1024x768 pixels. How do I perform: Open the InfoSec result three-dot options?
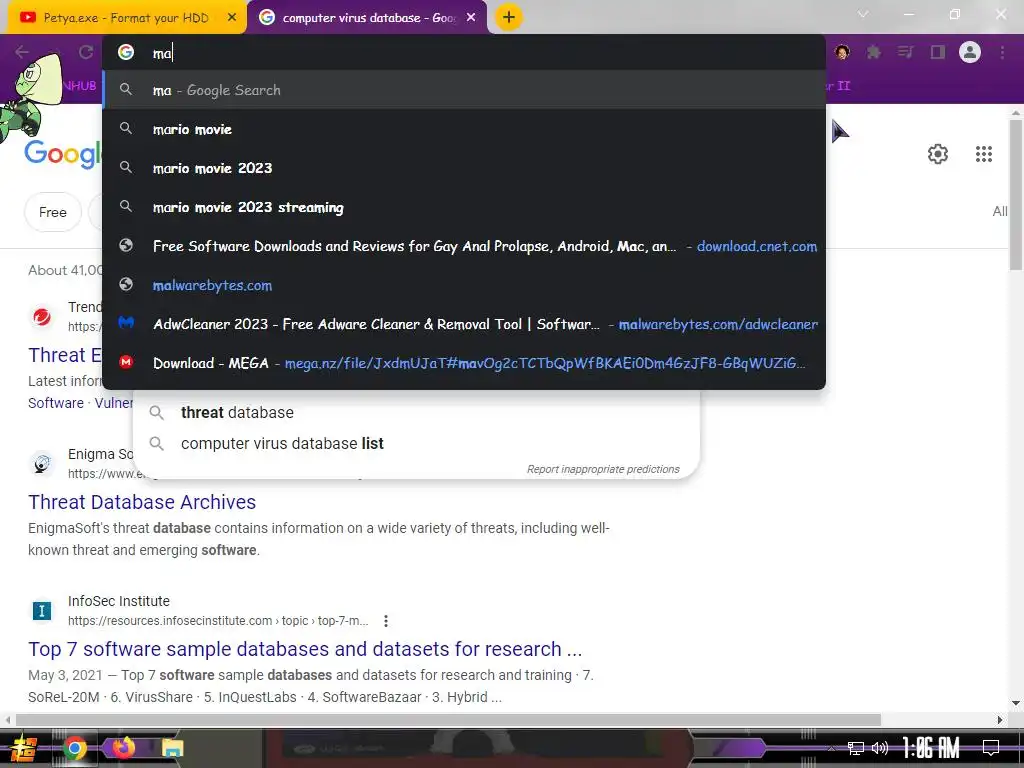pos(386,621)
